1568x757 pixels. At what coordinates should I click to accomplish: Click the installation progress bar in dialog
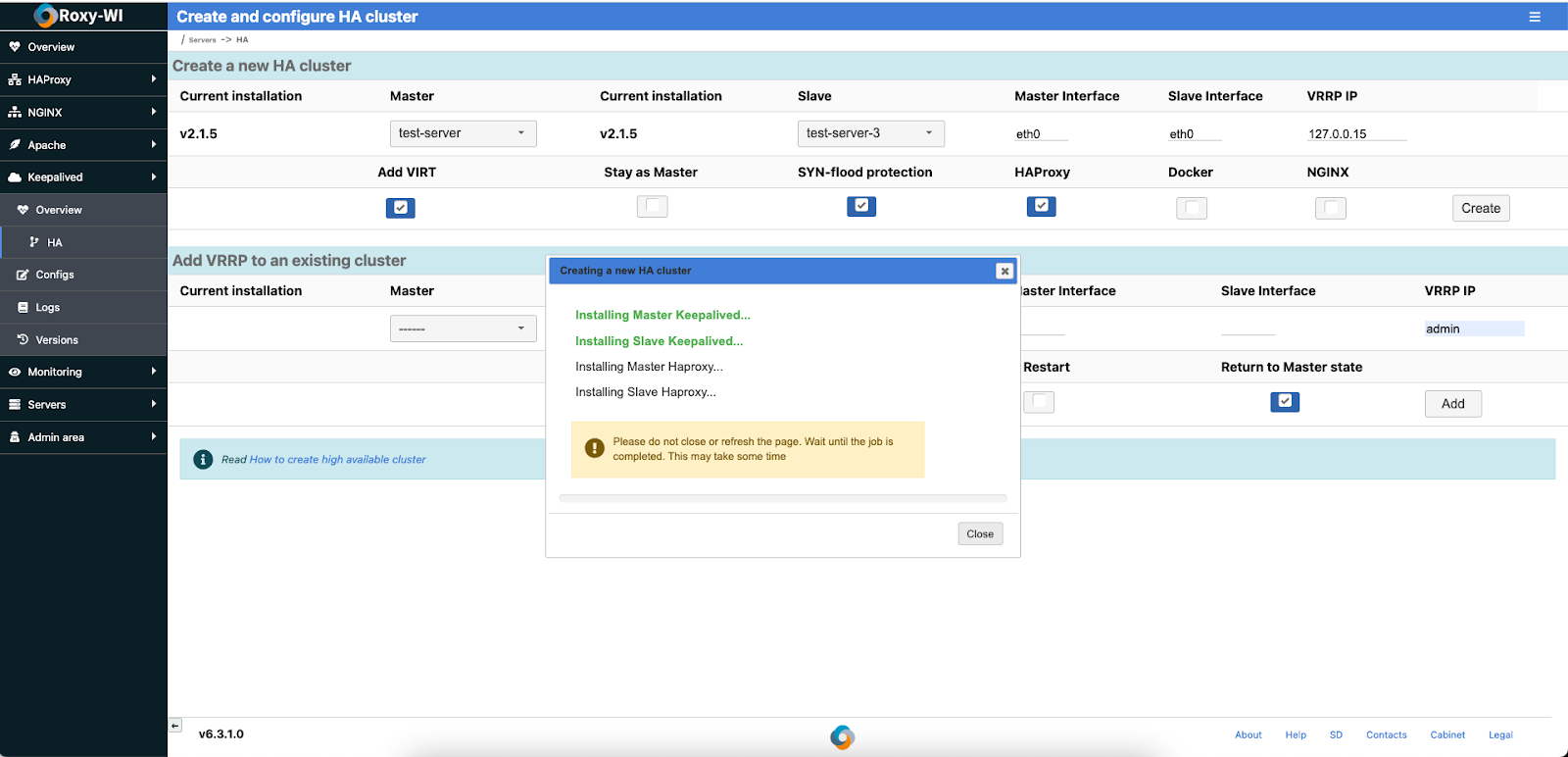pyautogui.click(x=782, y=498)
